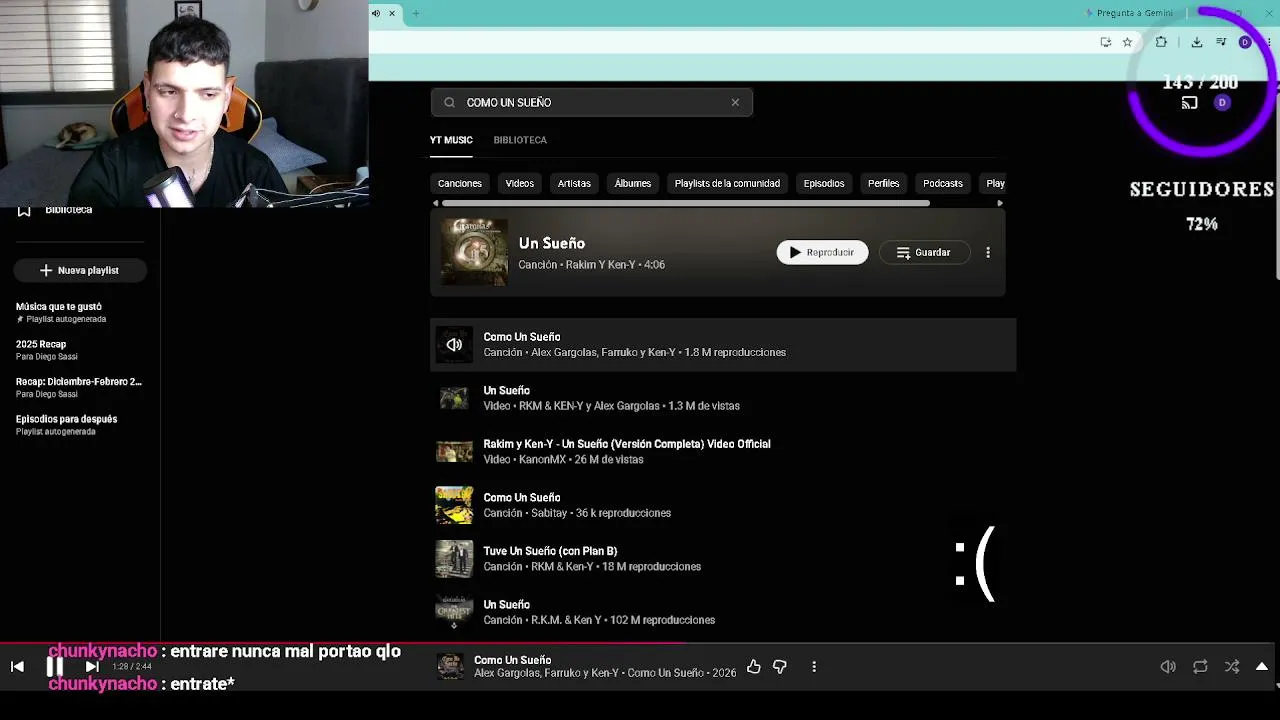Click the Reproducir button
The height and width of the screenshot is (720, 1280).
[x=822, y=252]
